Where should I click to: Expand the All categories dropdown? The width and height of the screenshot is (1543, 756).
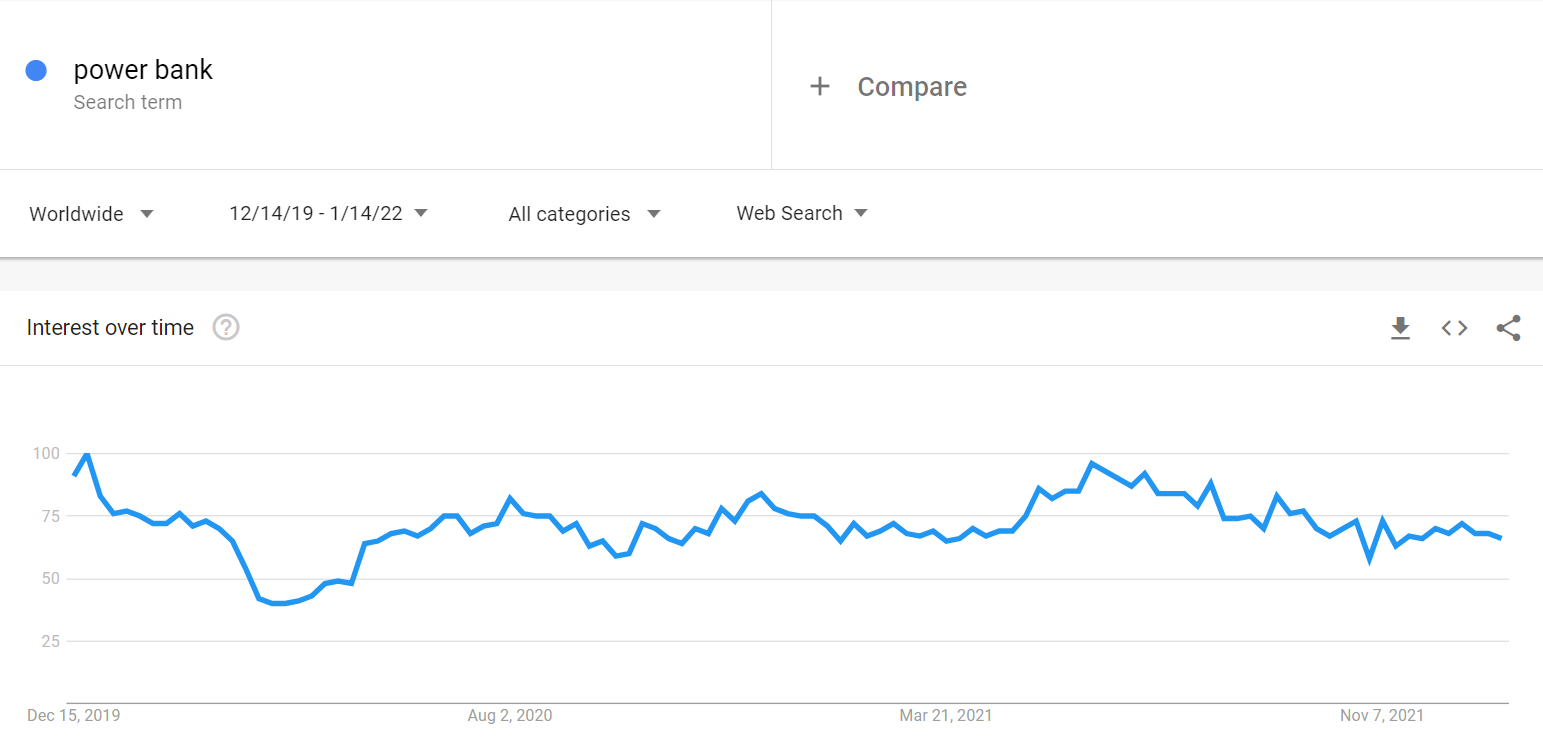584,214
